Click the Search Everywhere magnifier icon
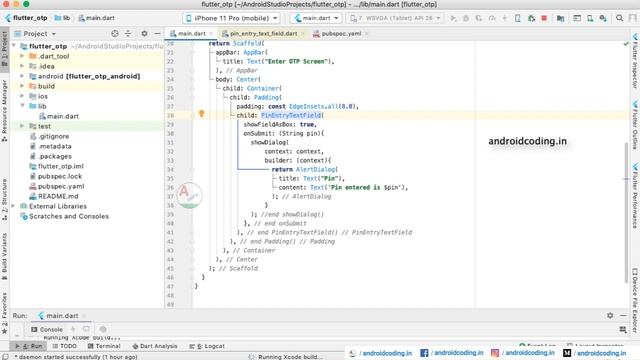The width and height of the screenshot is (640, 360). (619, 18)
